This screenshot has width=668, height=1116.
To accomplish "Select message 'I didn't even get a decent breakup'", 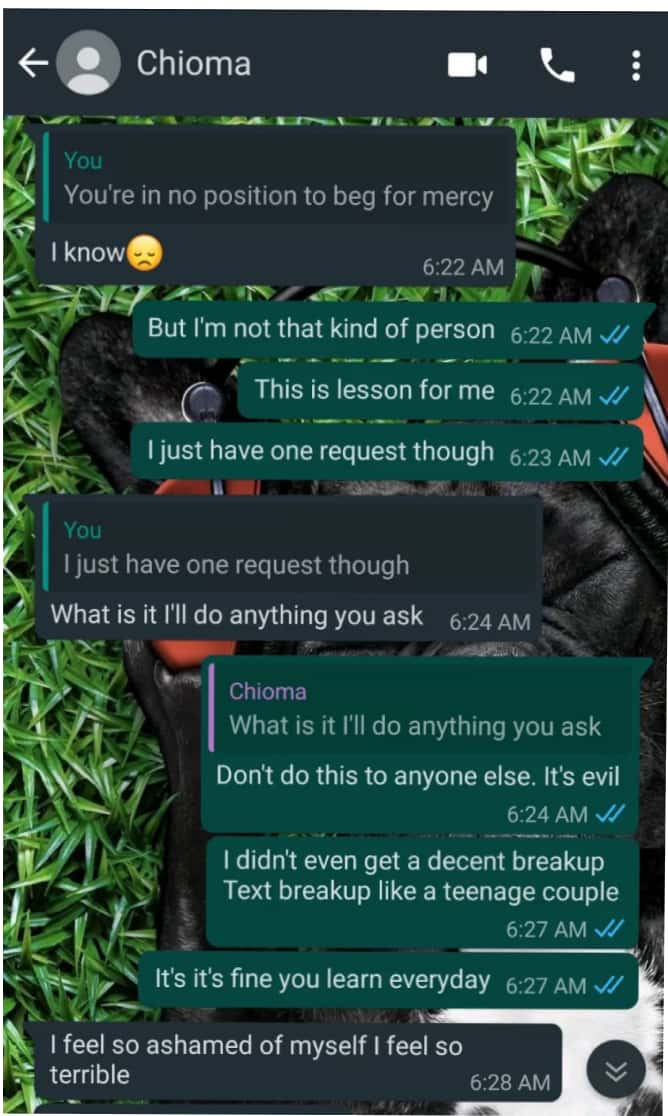I will [422, 892].
